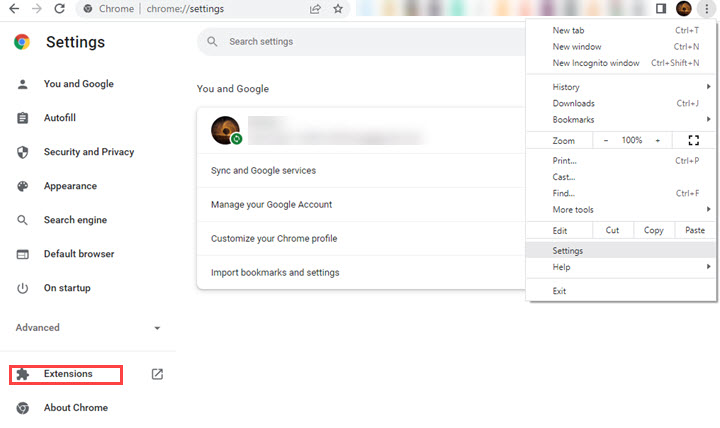Reload the page with the refresh icon
The image size is (720, 428).
coord(59,8)
